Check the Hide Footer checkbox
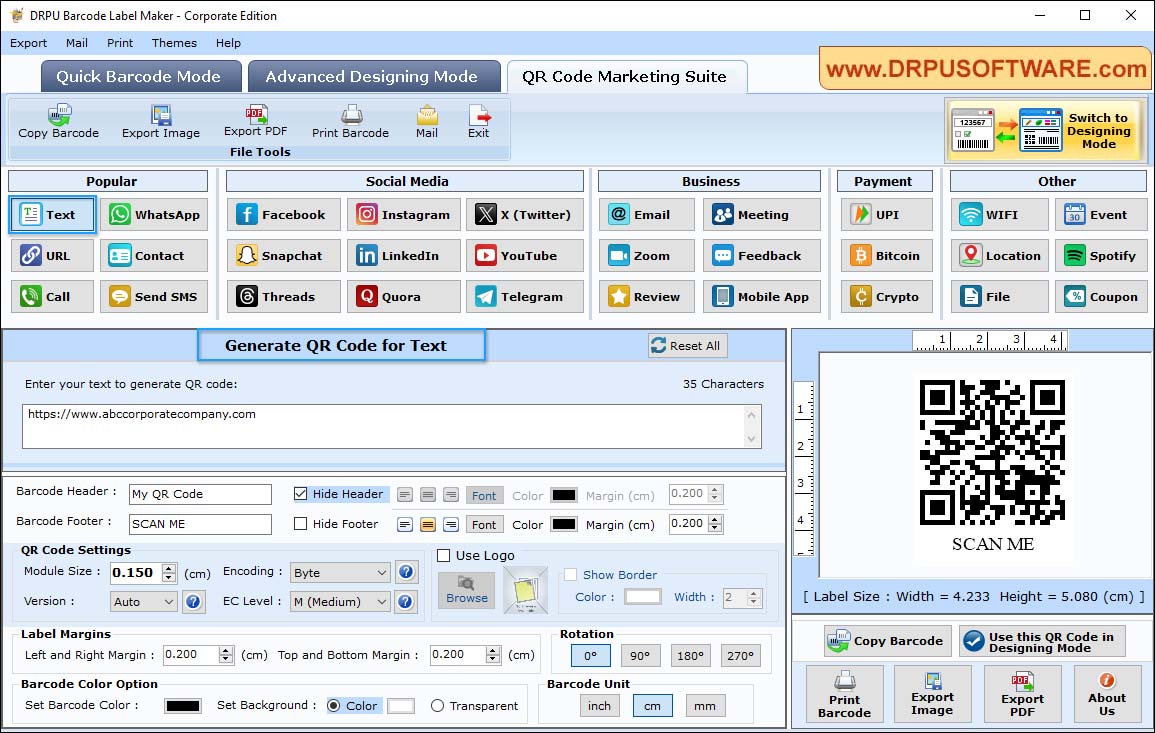 click(301, 524)
